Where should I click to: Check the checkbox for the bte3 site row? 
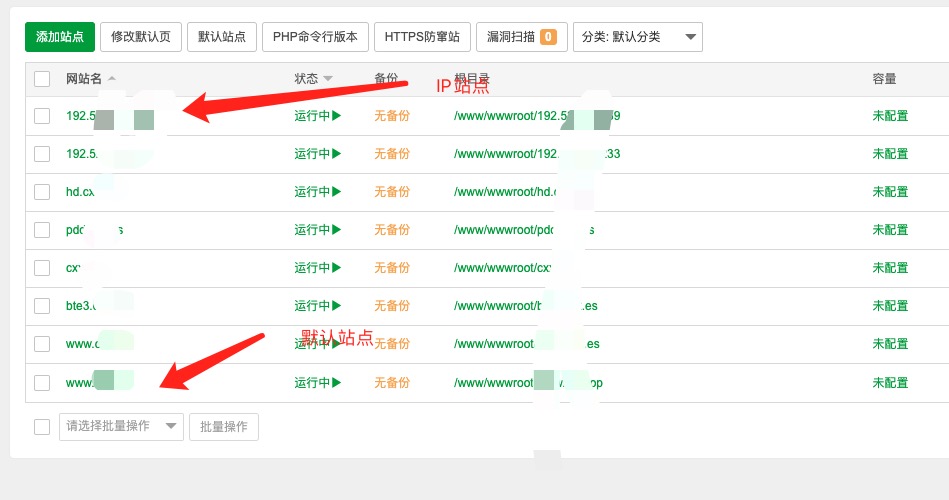tap(42, 306)
